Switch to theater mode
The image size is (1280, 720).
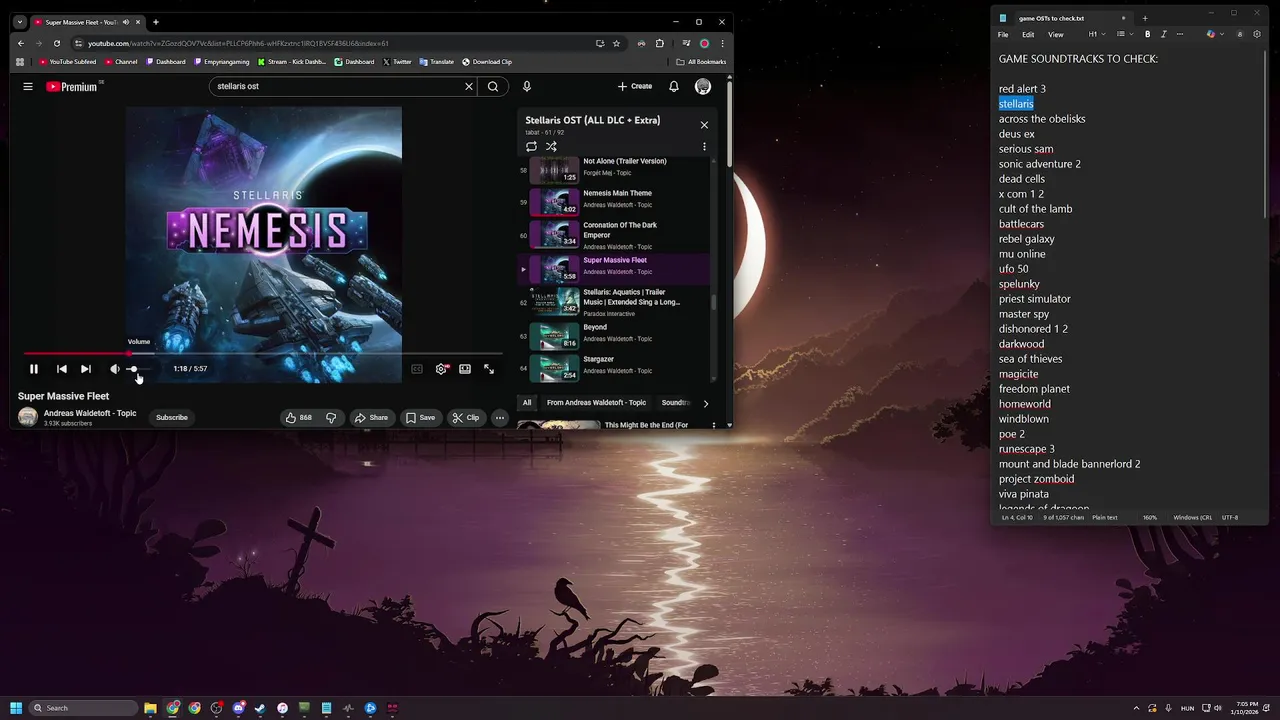[x=465, y=369]
